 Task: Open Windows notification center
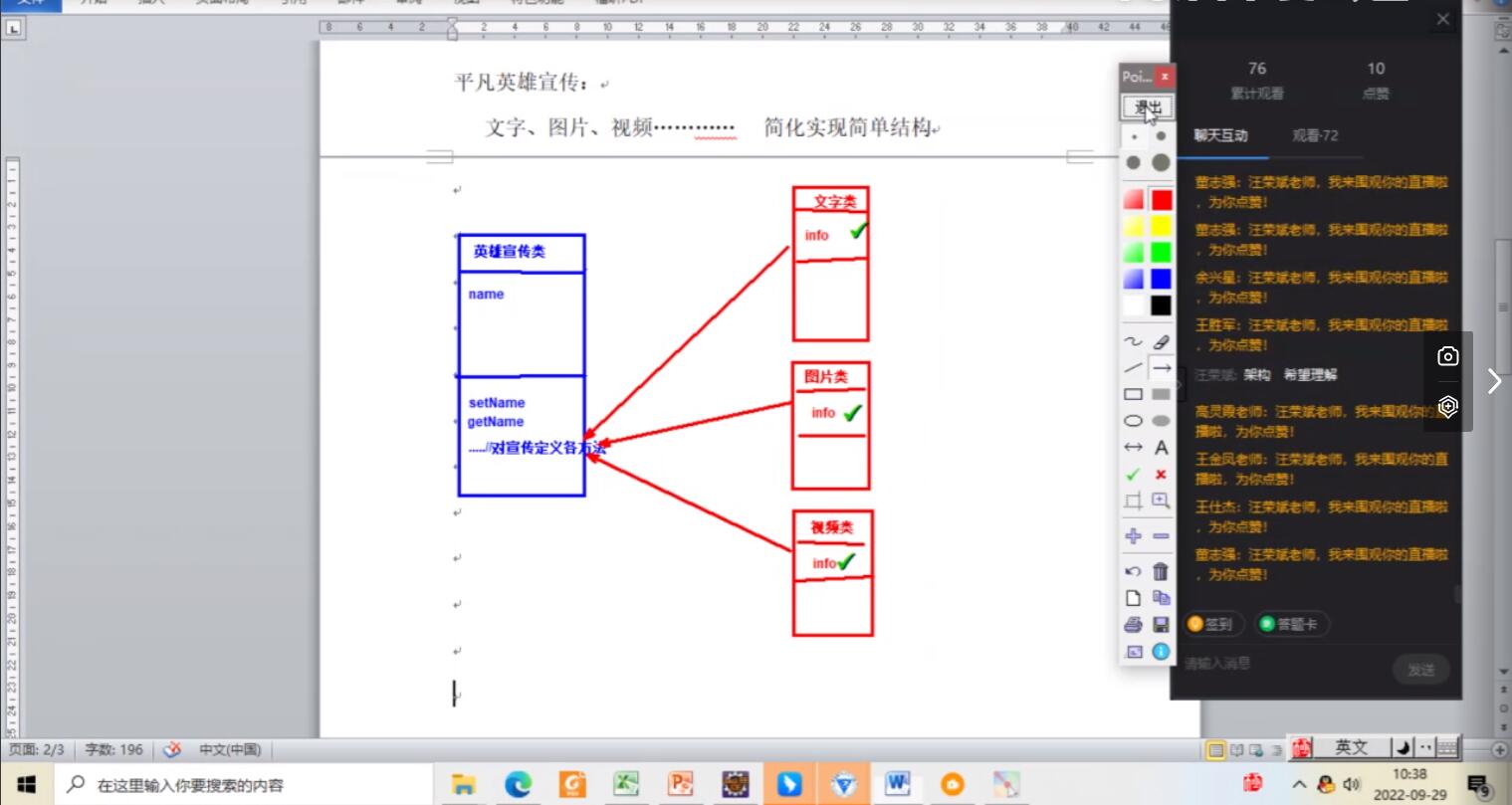(x=1479, y=785)
